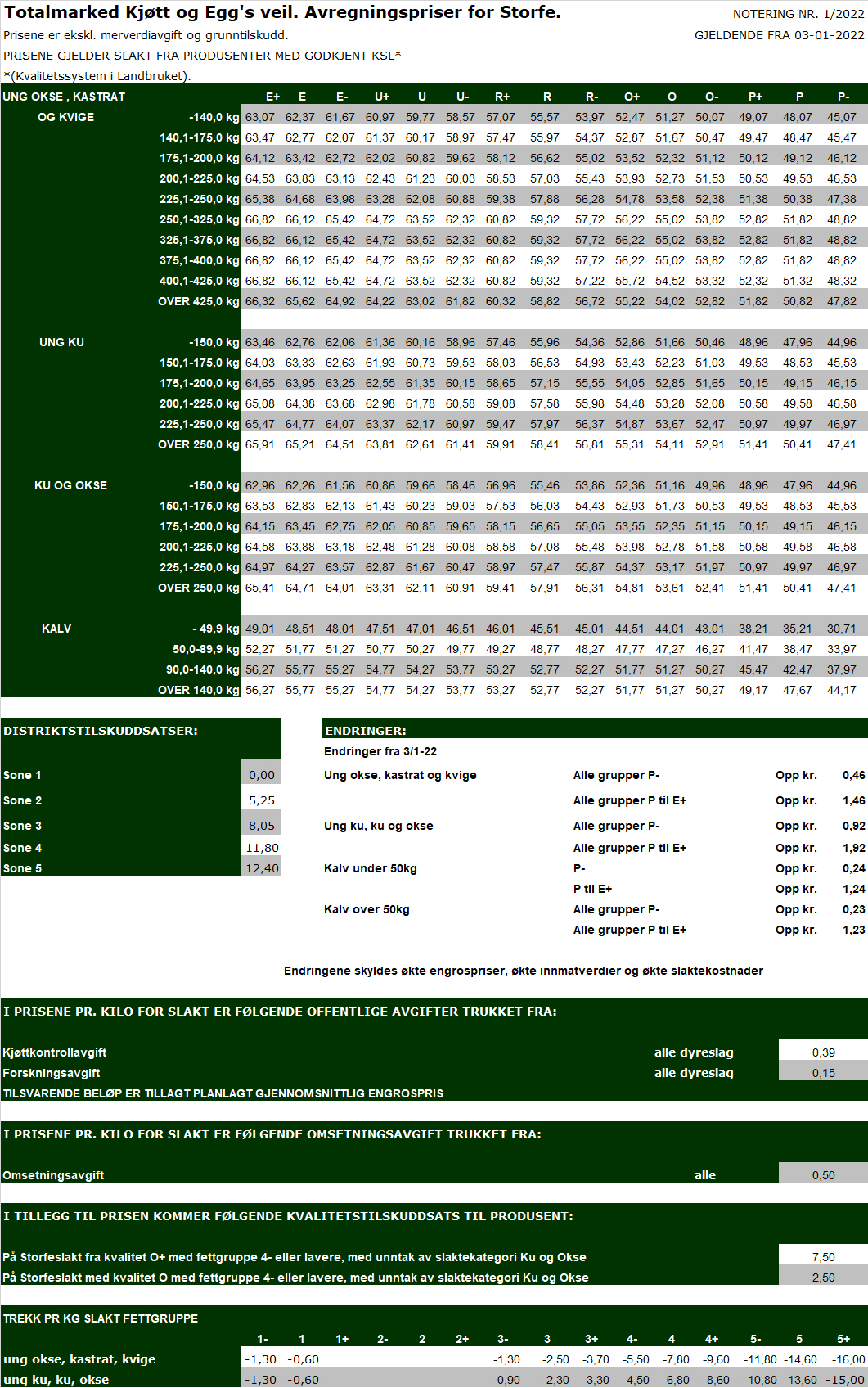Click the Sone 1 value "0,00"

pyautogui.click(x=262, y=775)
